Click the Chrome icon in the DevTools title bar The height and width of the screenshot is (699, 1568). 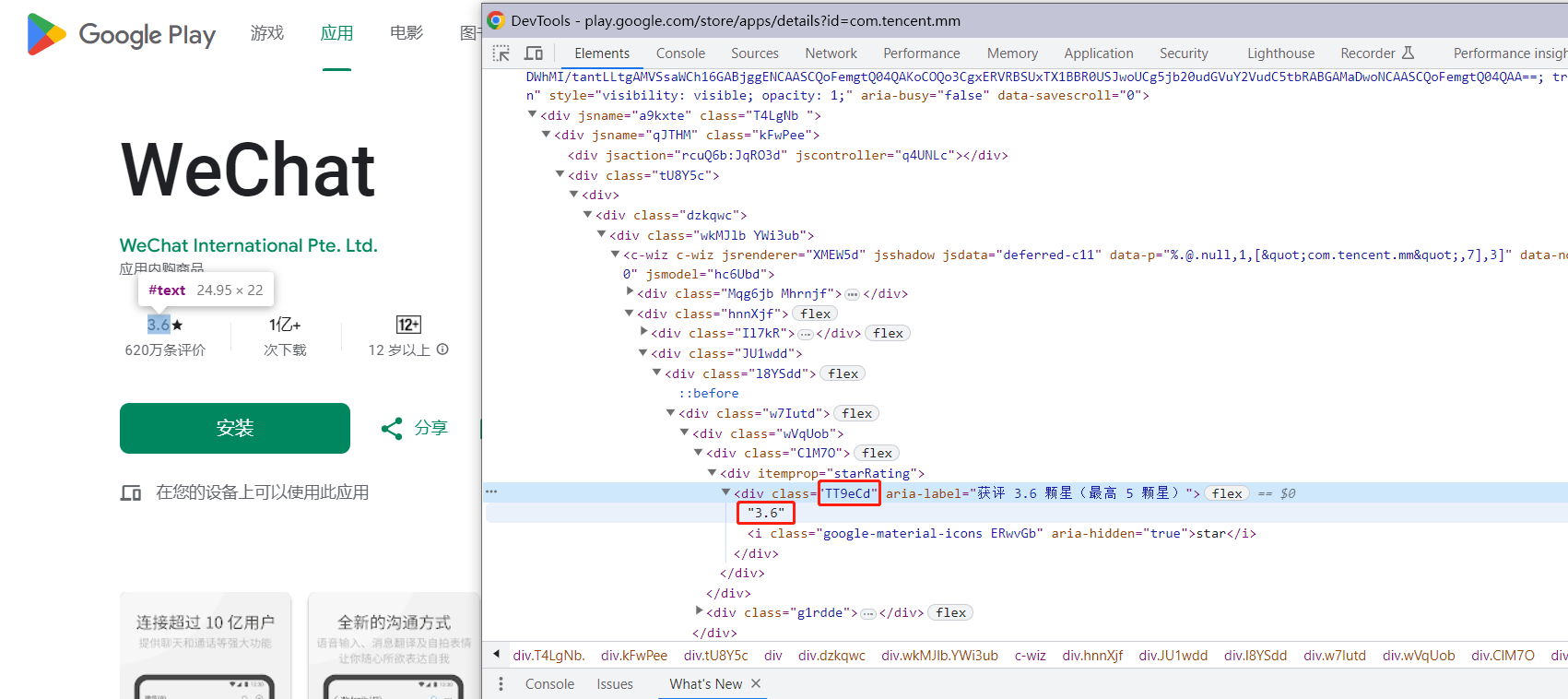[496, 20]
